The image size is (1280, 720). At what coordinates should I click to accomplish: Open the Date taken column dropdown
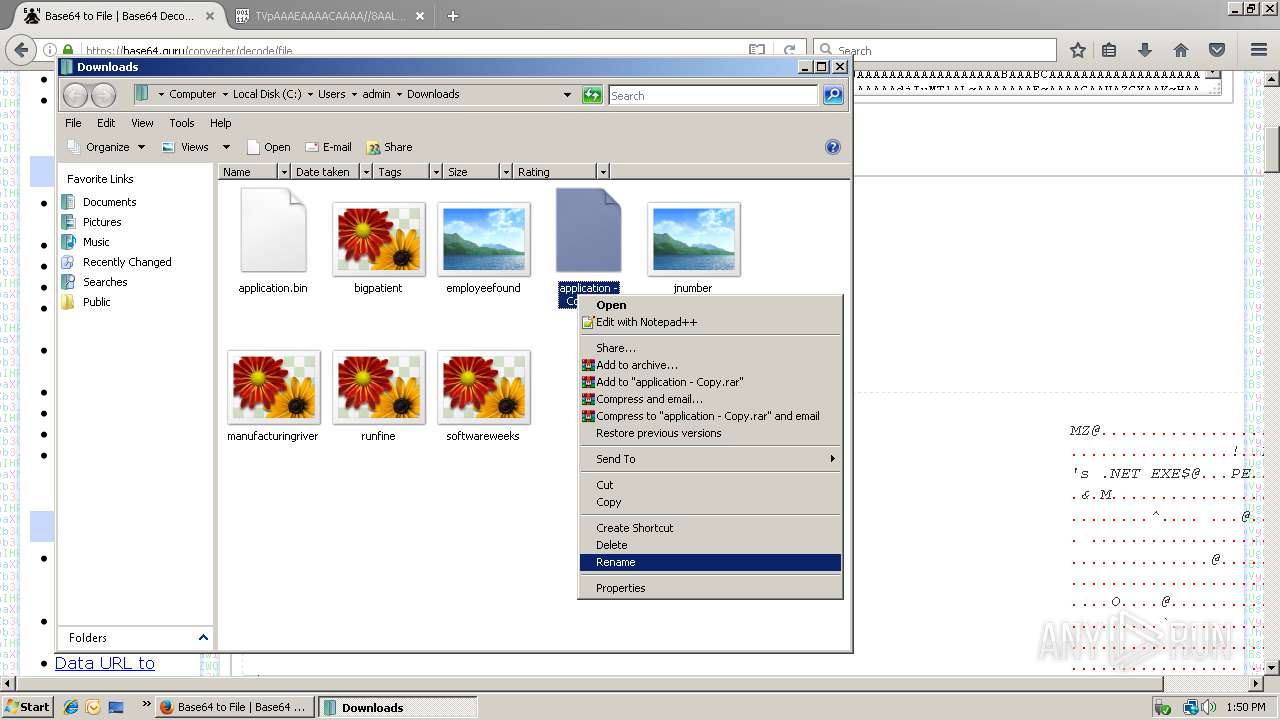[366, 172]
